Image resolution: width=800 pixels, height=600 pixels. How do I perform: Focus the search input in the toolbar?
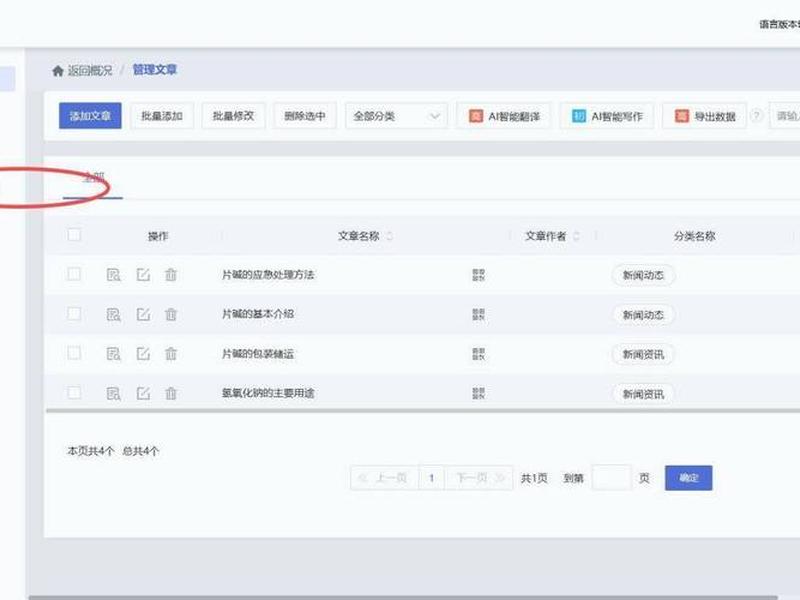coord(785,116)
